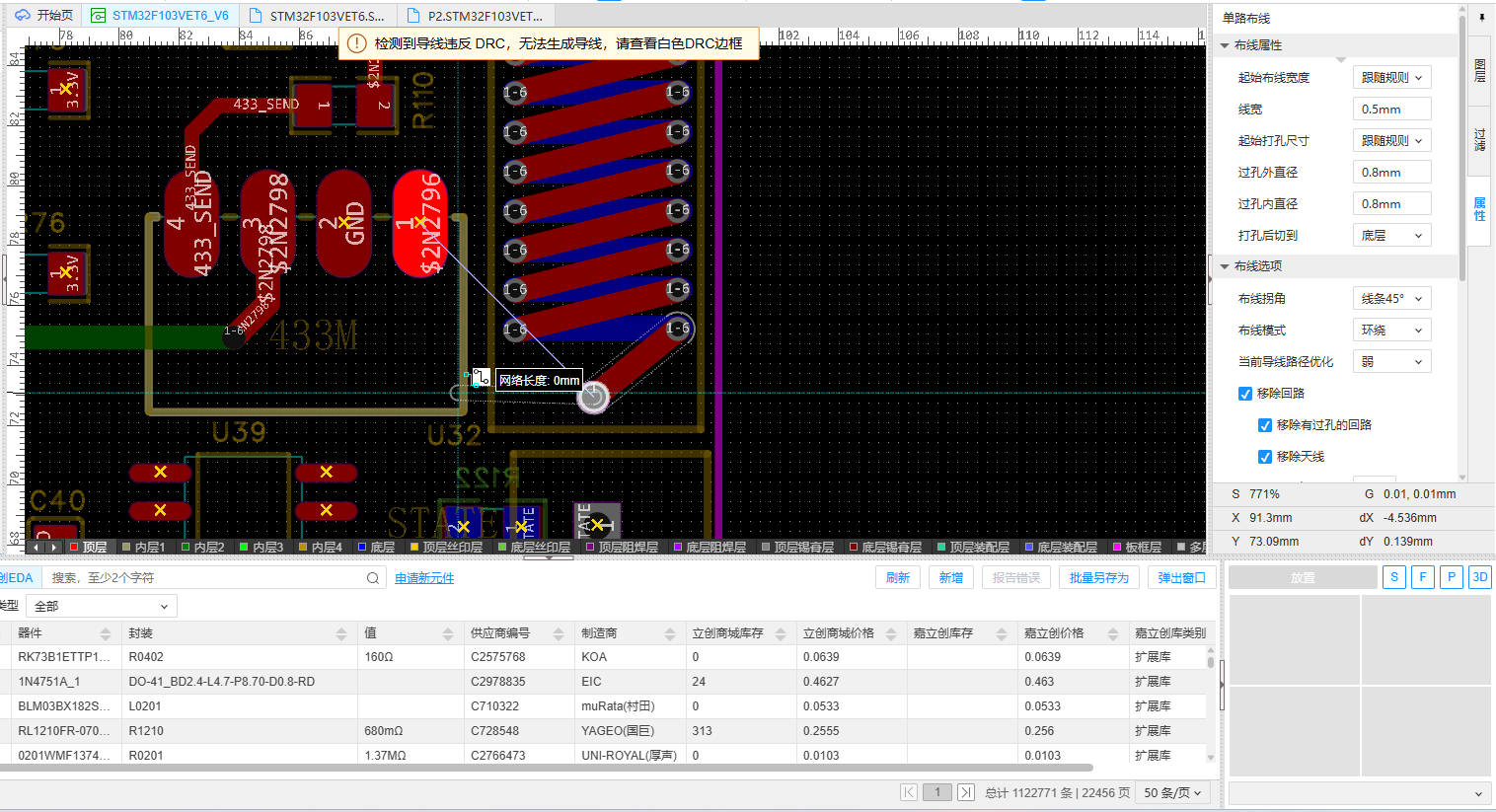
Task: Open the 过滤 side tab
Action: coord(1479,140)
